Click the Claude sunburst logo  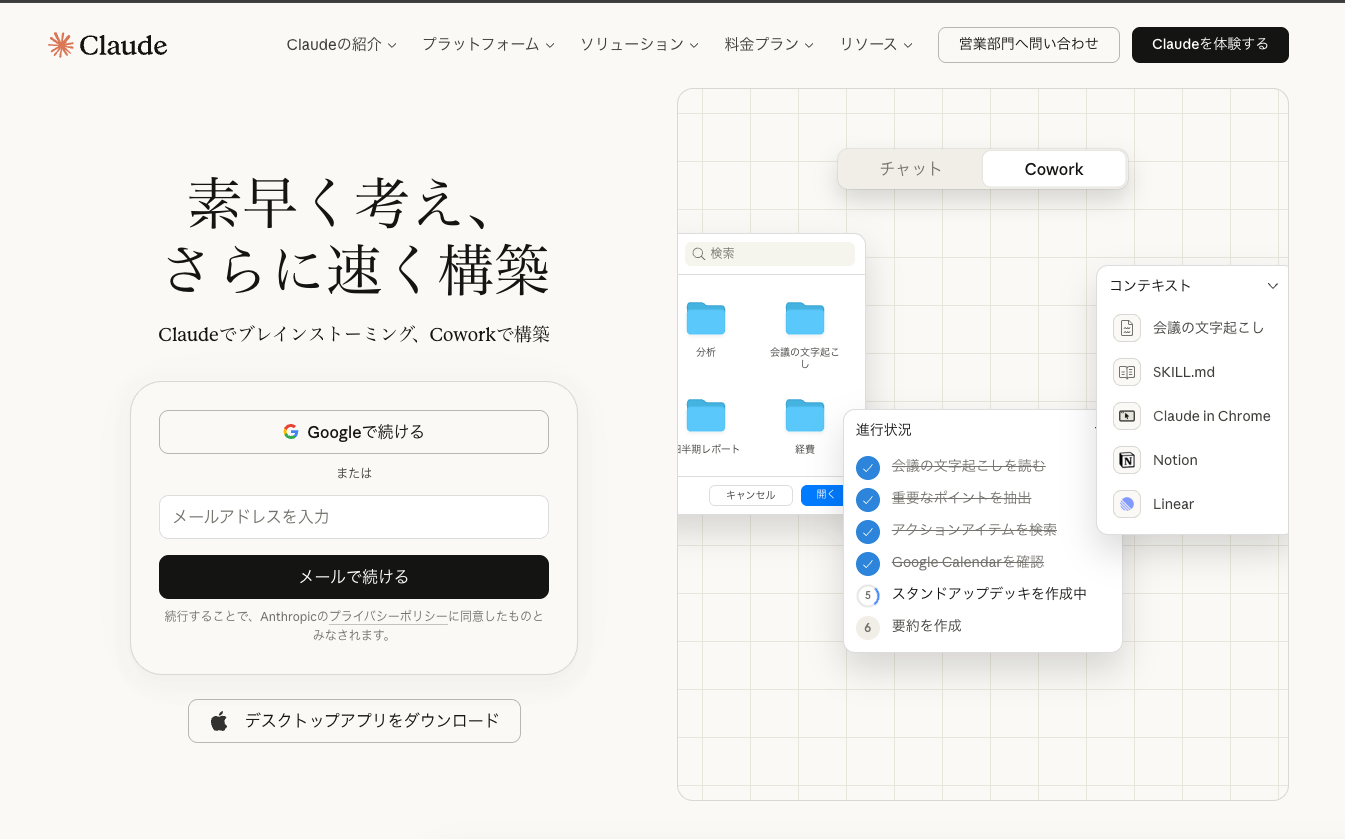(61, 44)
